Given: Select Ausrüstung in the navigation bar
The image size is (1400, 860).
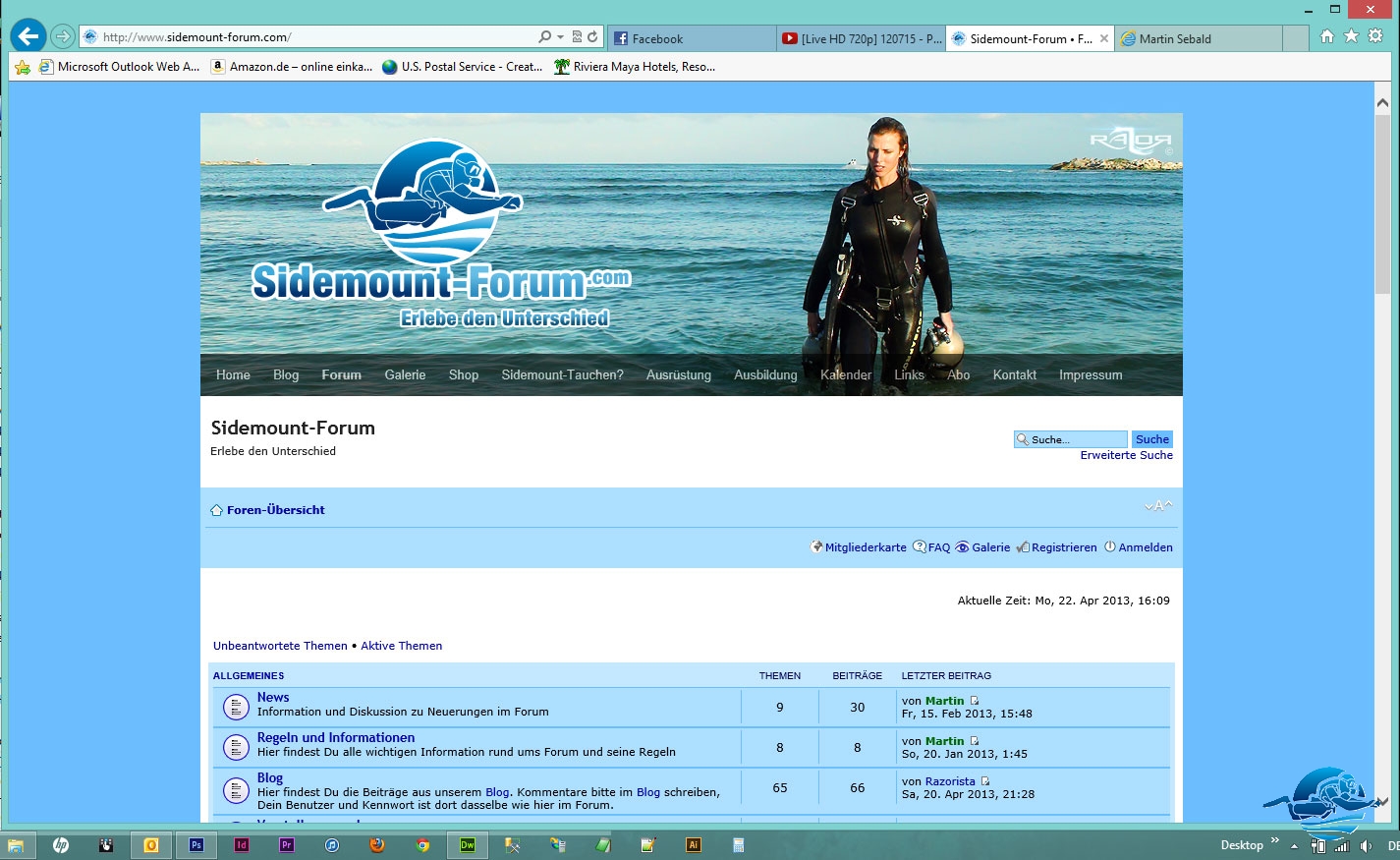Looking at the screenshot, I should [x=678, y=375].
